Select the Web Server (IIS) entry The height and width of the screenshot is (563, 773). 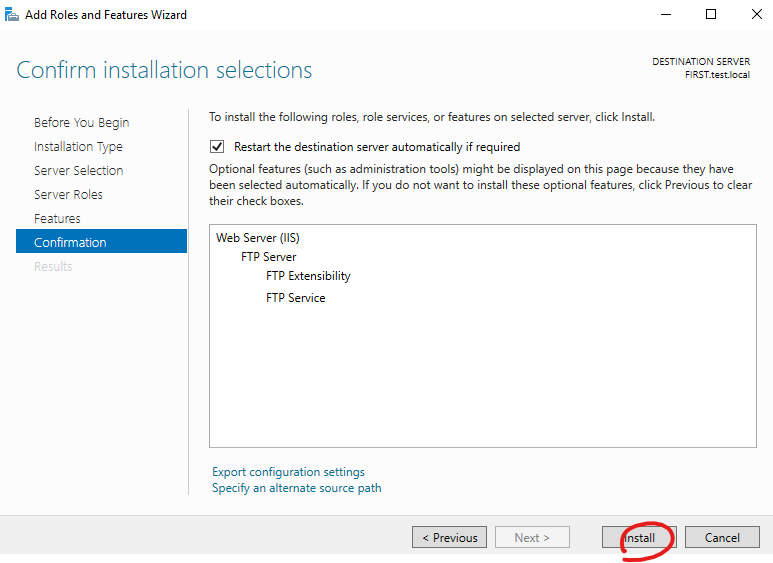258,238
